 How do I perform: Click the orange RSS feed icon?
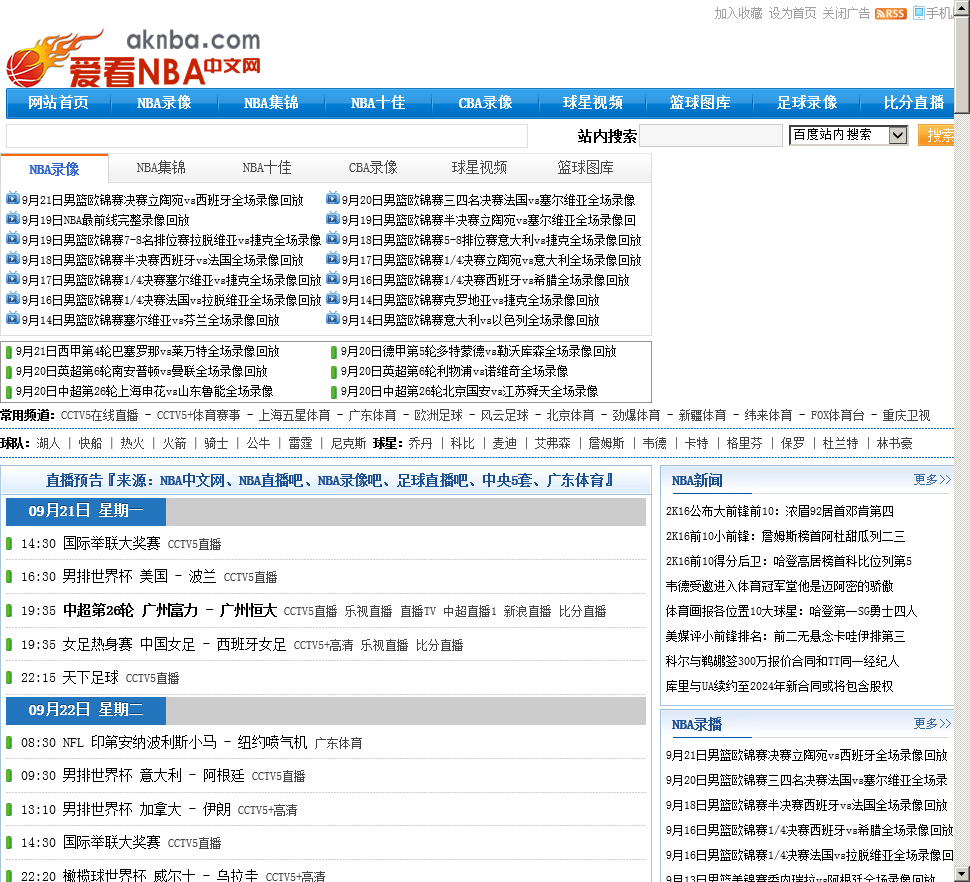[890, 14]
